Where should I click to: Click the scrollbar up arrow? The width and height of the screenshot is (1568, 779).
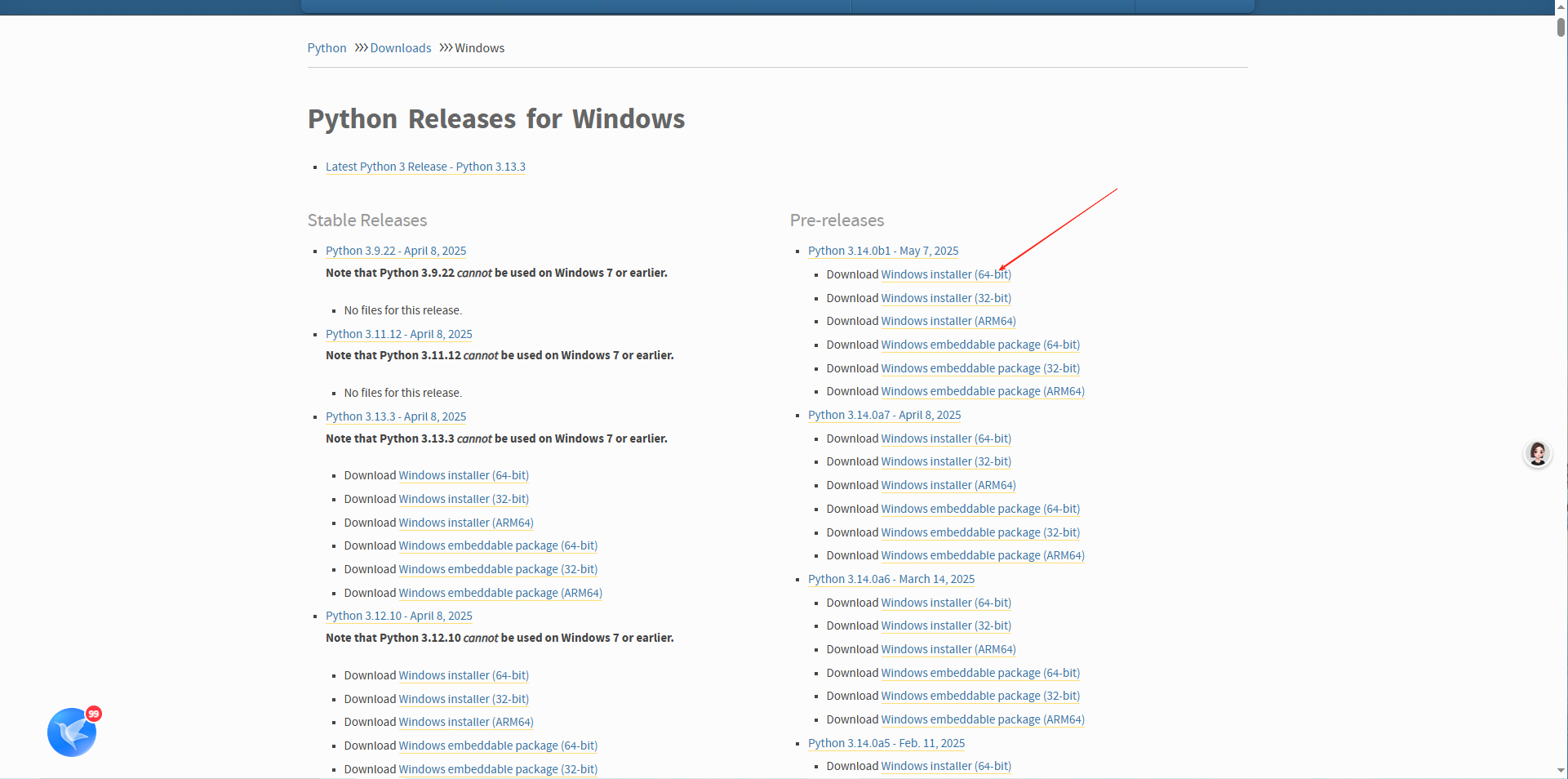(x=1559, y=7)
